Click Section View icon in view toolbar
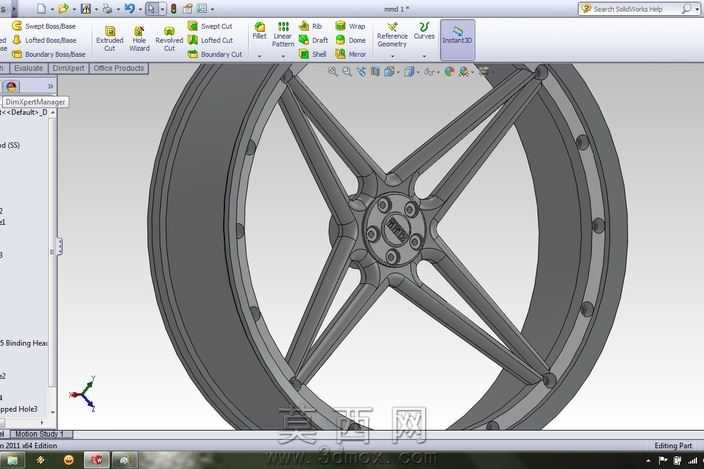 [x=375, y=71]
